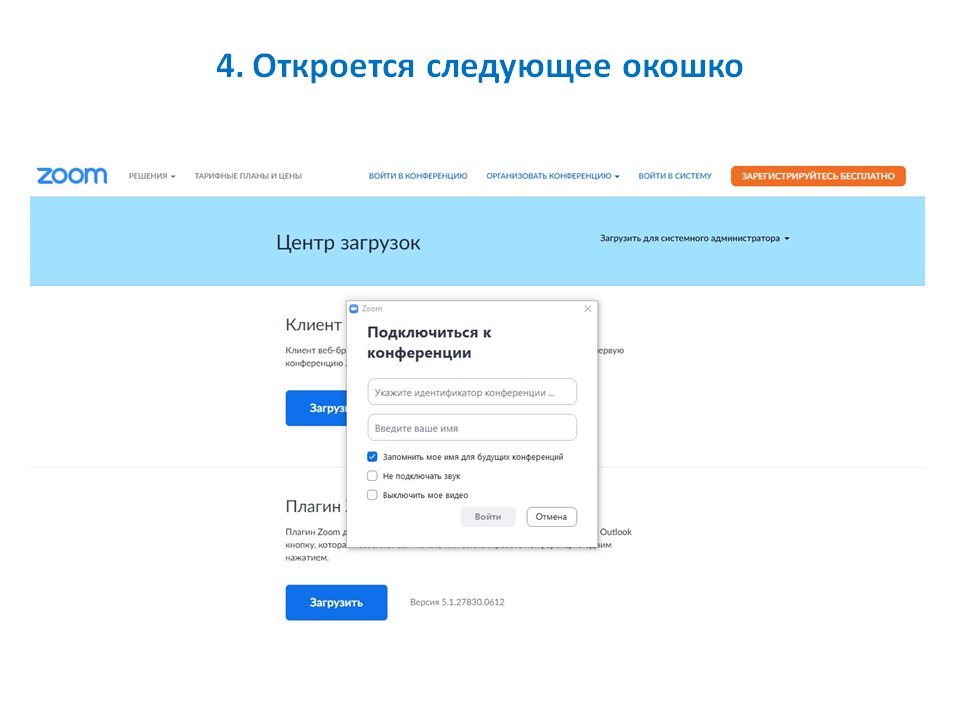Close the Zoom join dialog
This screenshot has width=960, height=720.
pyautogui.click(x=587, y=309)
